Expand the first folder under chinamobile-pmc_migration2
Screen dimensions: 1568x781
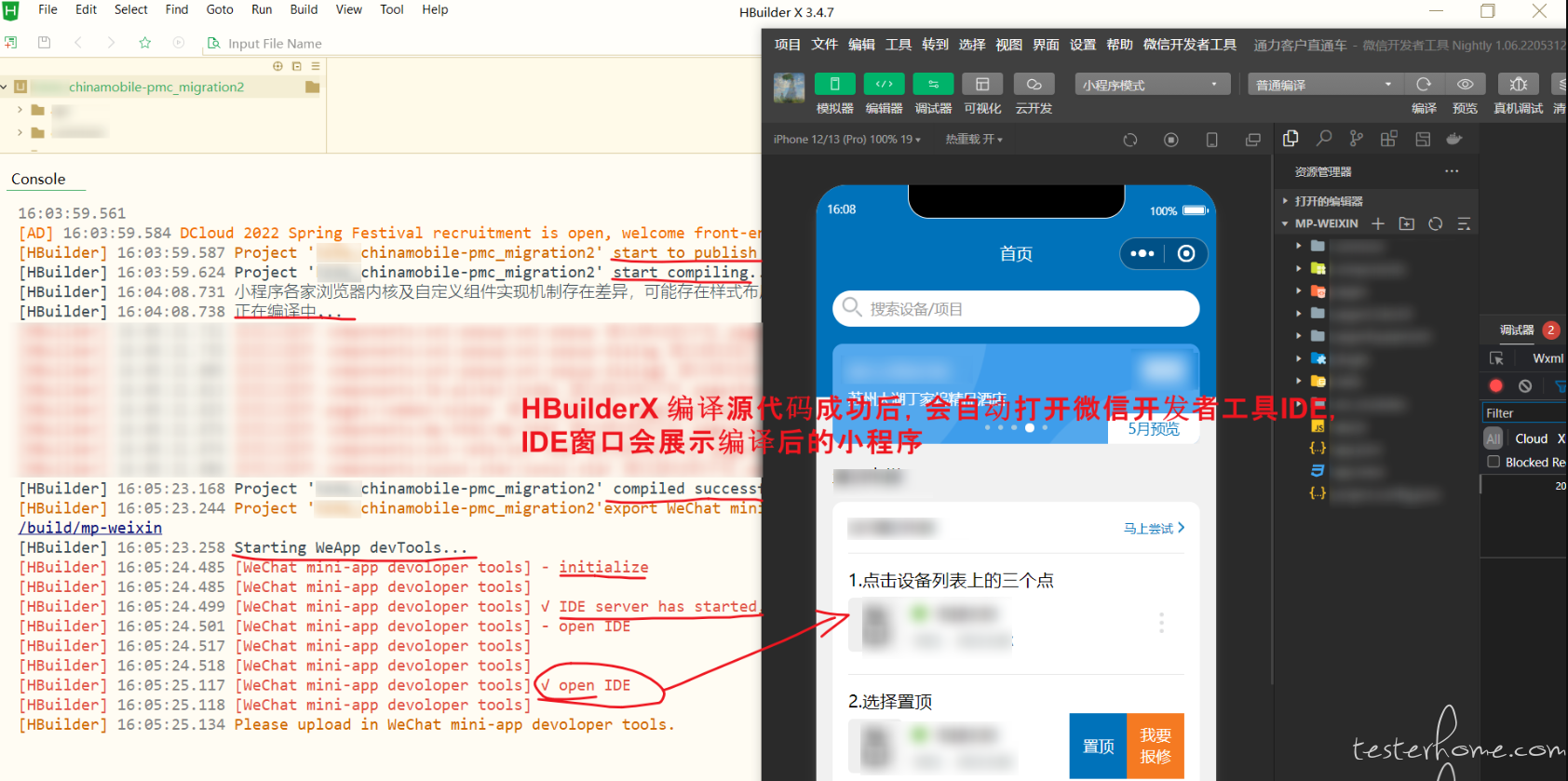20,110
